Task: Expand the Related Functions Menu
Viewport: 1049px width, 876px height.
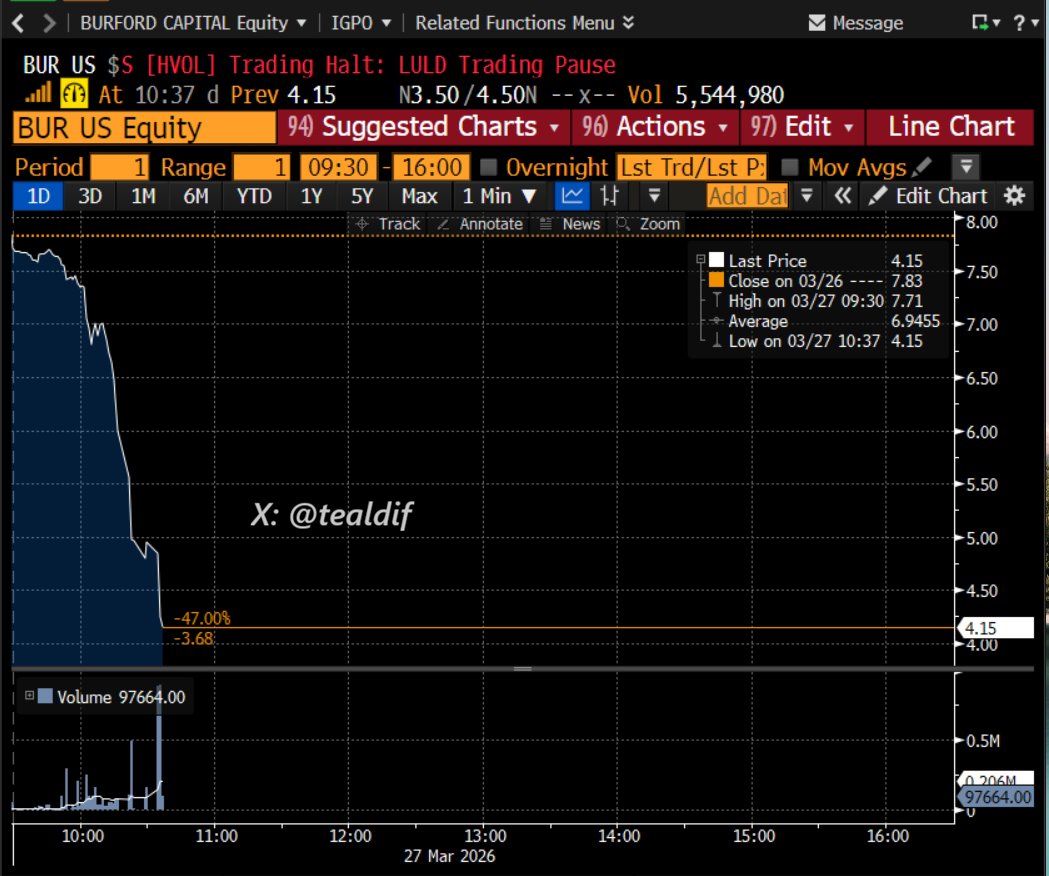Action: click(524, 23)
